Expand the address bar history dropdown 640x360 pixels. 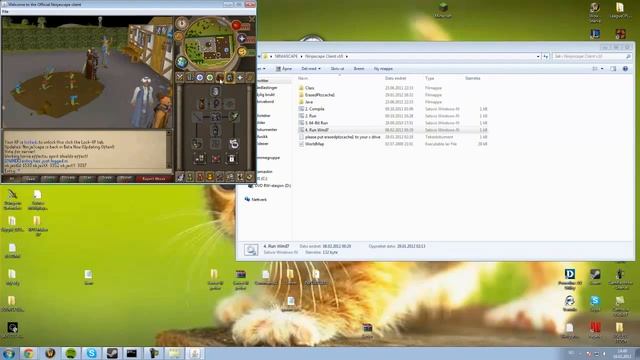coord(538,56)
